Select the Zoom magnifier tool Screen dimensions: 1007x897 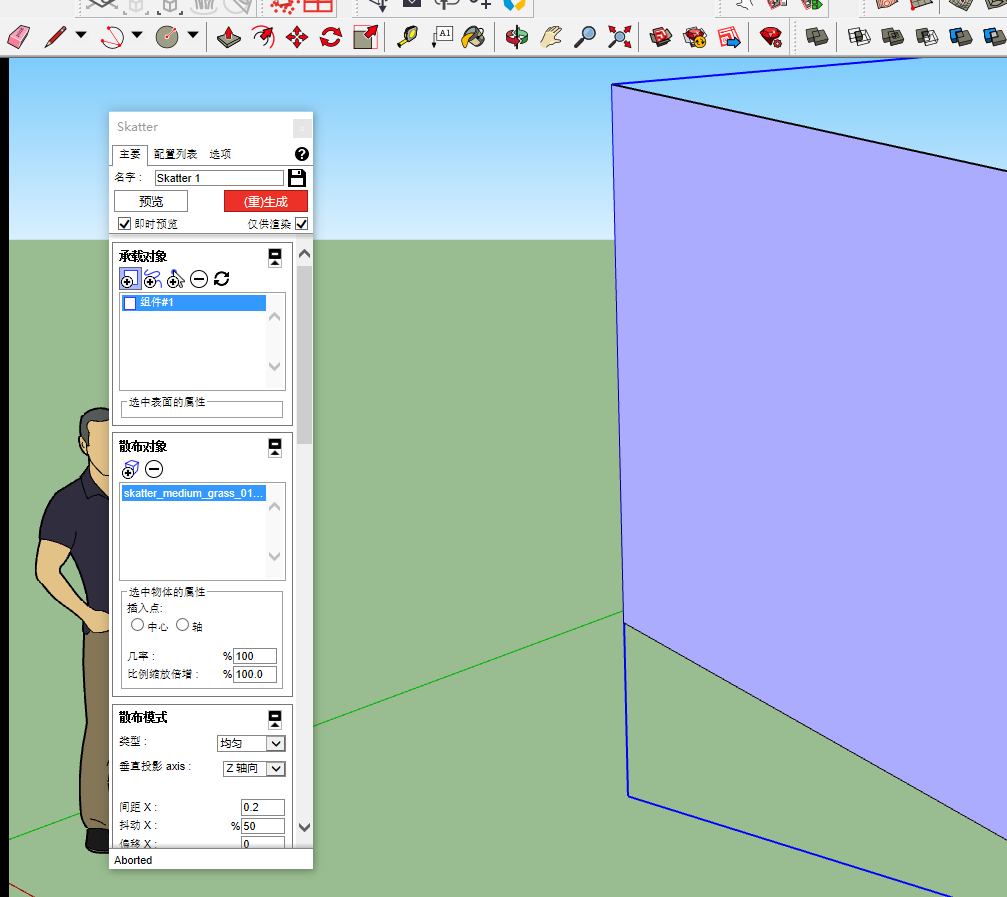point(585,38)
